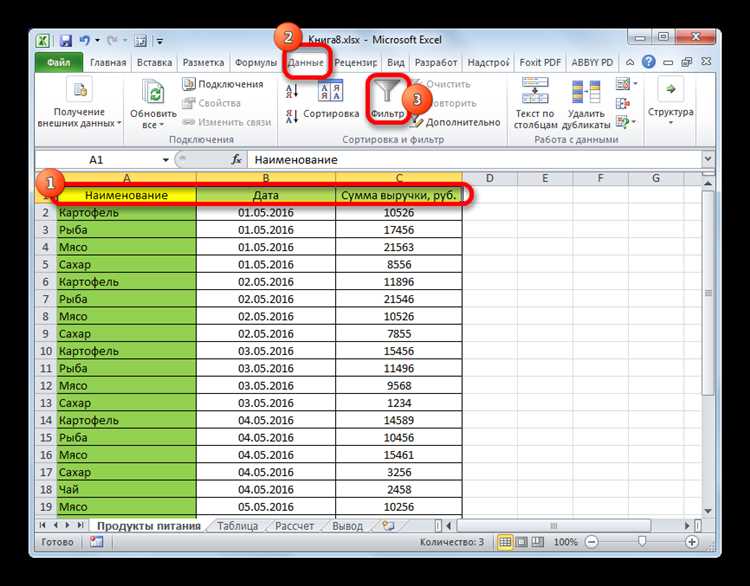This screenshot has height=586, width=750.
Task: Click formula bar with Наименование
Action: click(x=475, y=160)
